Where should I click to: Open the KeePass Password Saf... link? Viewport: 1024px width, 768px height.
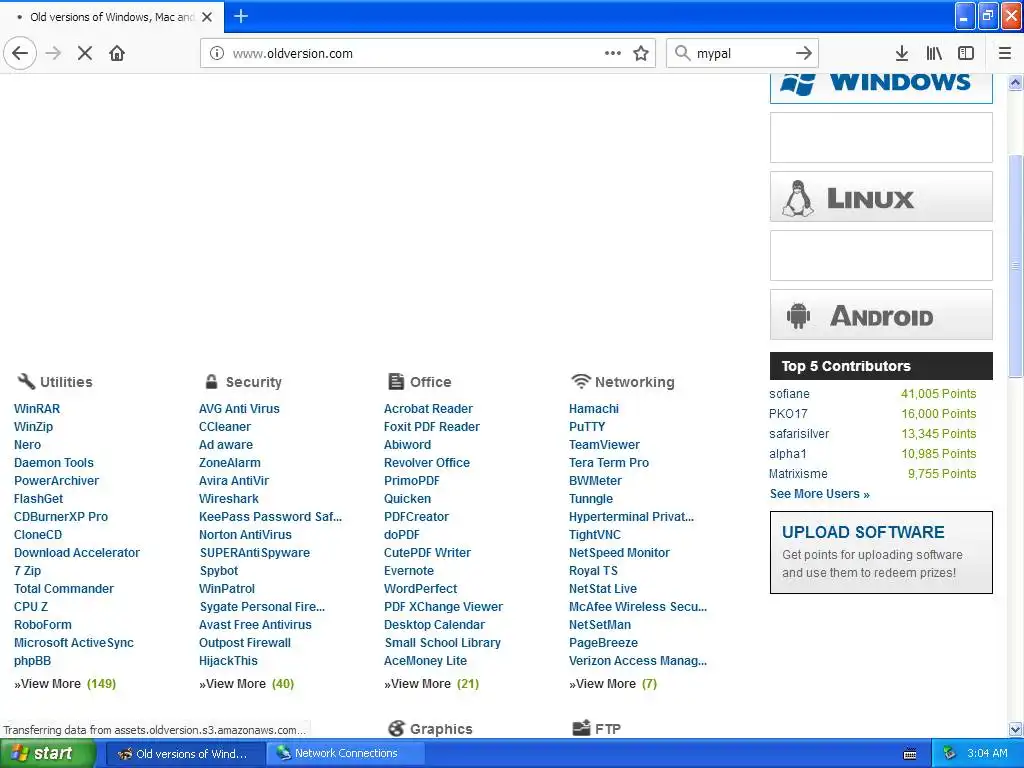[270, 517]
